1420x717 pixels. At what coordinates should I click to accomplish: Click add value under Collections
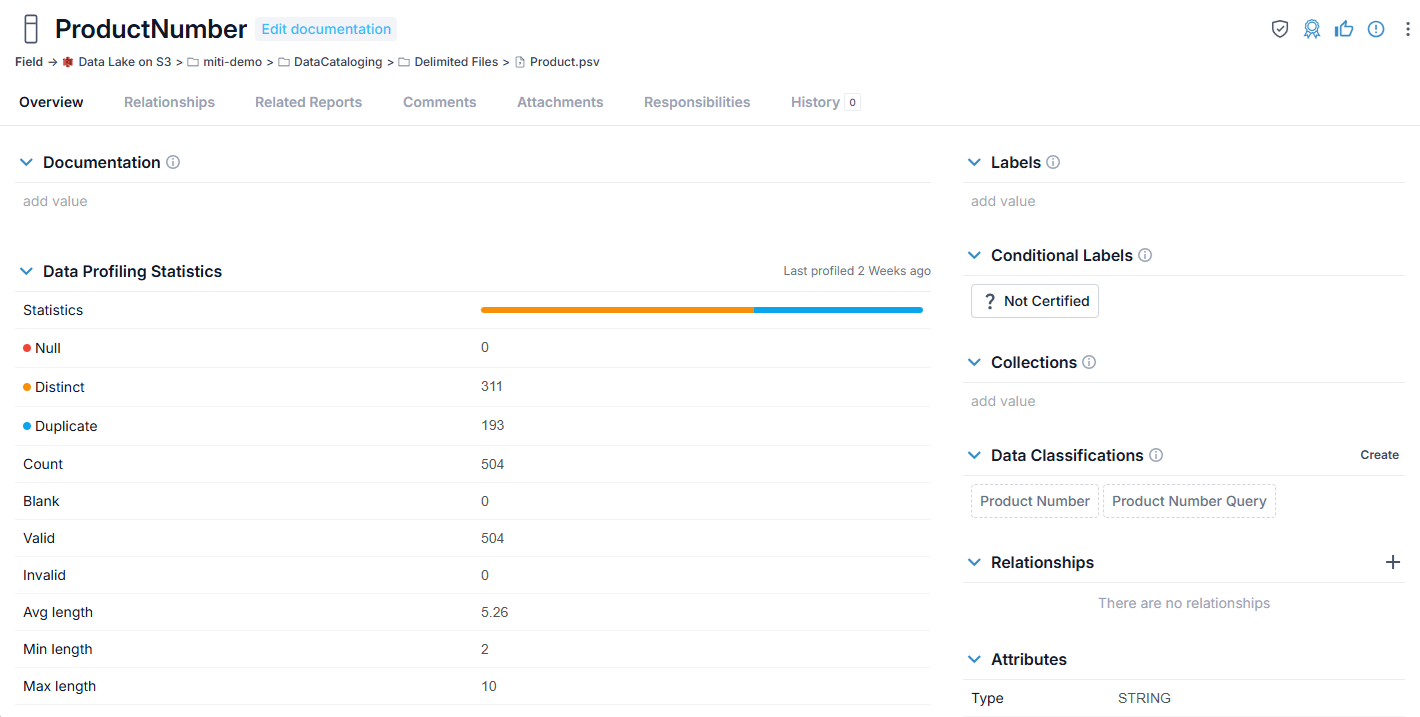click(x=1003, y=401)
